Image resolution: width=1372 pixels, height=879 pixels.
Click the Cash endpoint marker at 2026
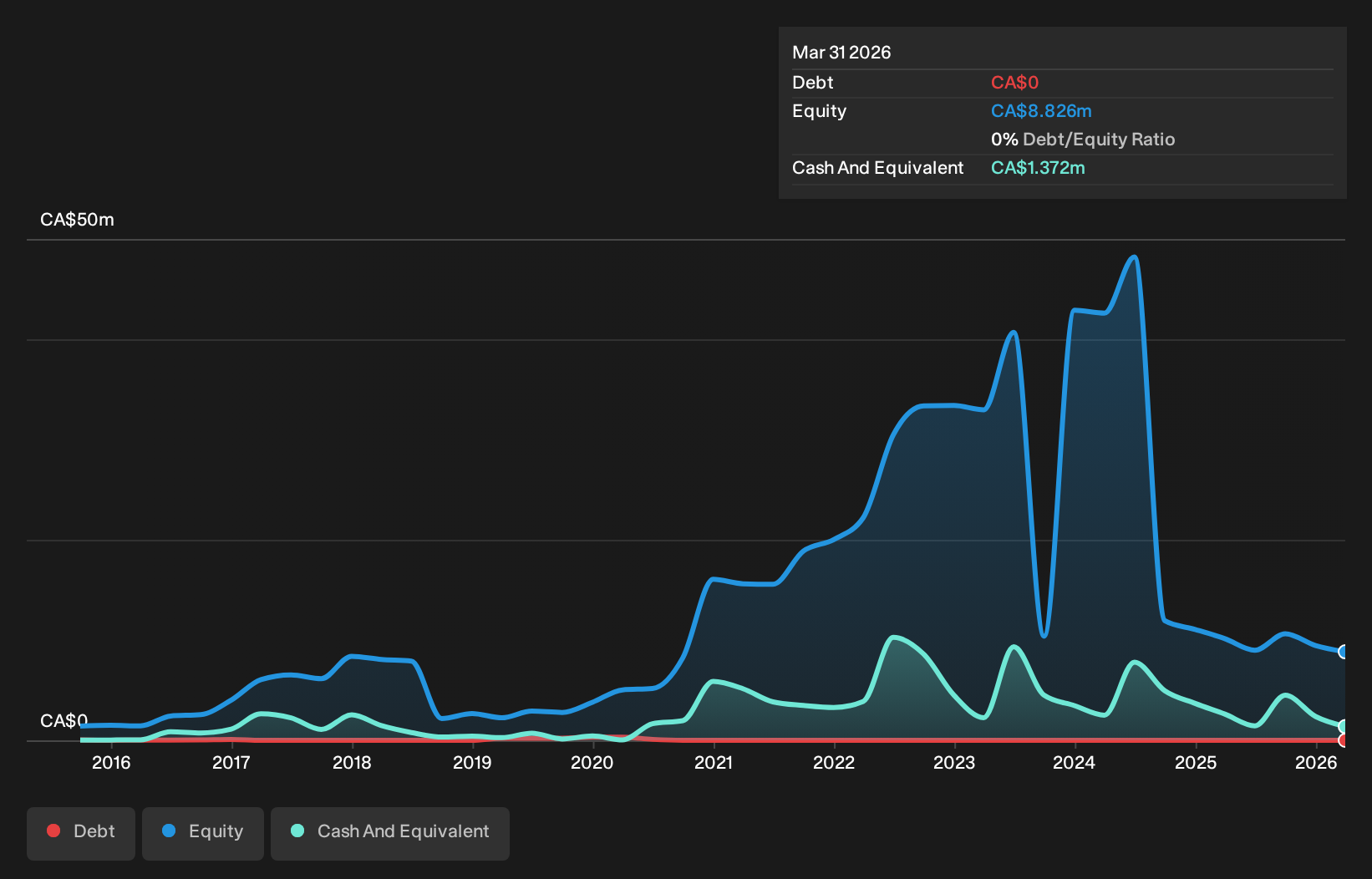coord(1344,726)
